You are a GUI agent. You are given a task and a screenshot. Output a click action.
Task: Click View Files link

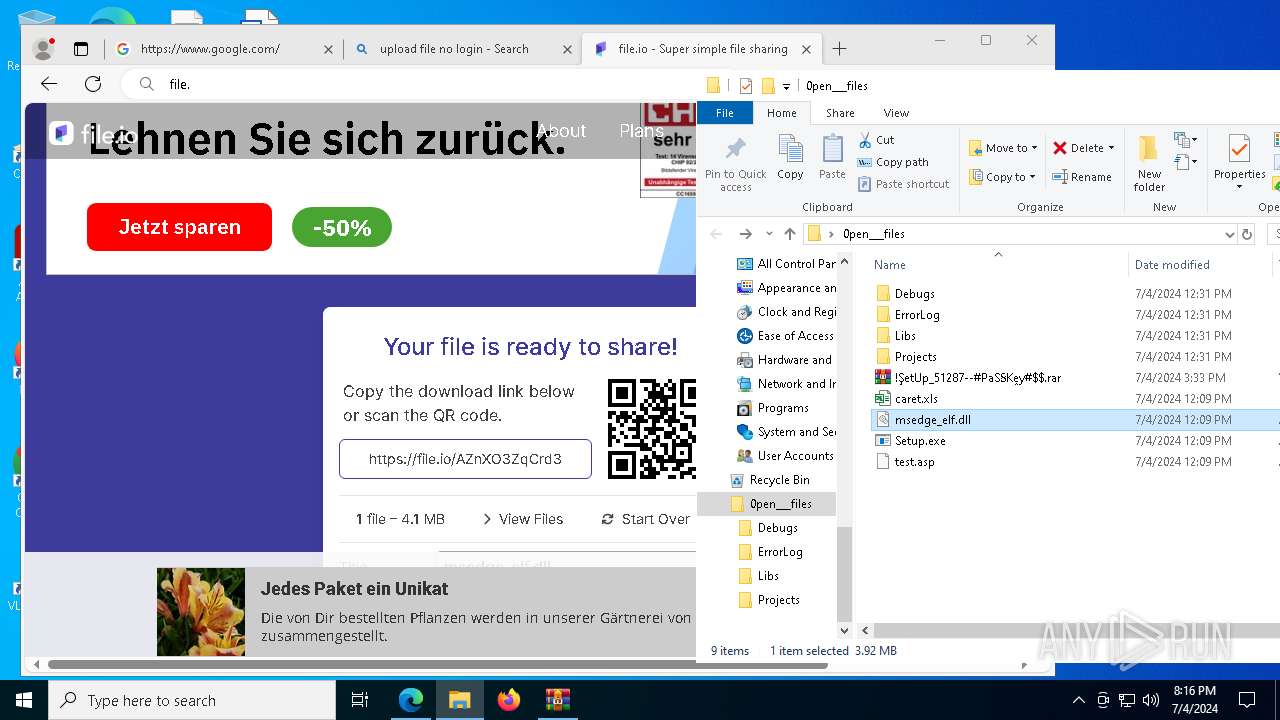click(x=523, y=519)
